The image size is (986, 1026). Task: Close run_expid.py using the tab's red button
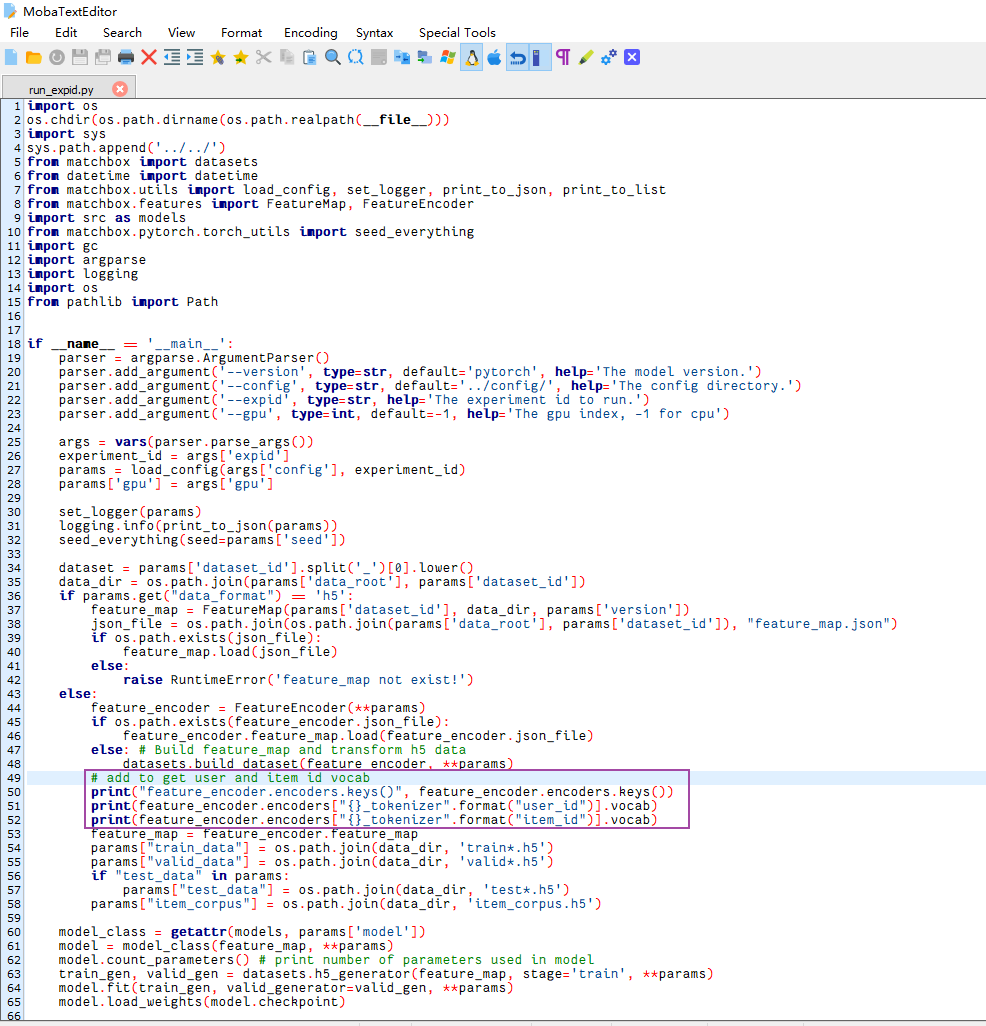click(120, 88)
